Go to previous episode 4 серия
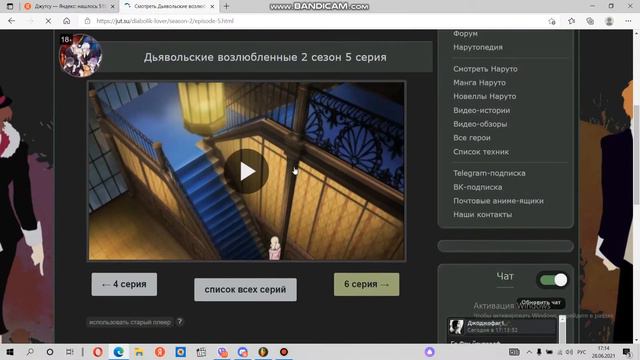The image size is (640, 360). 124,284
